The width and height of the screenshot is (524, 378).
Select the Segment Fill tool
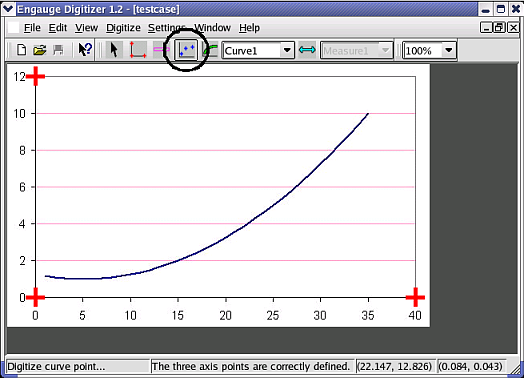[x=211, y=50]
